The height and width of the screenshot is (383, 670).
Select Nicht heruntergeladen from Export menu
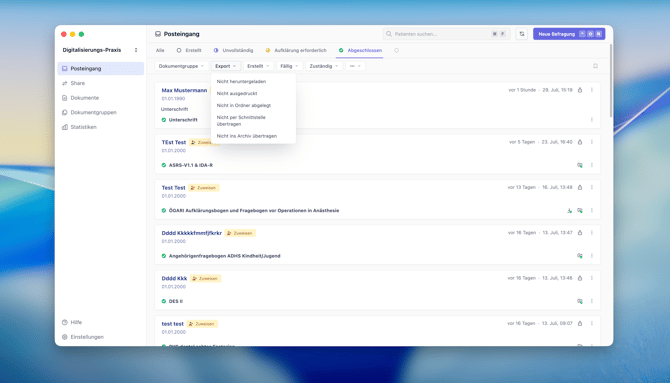point(253,81)
